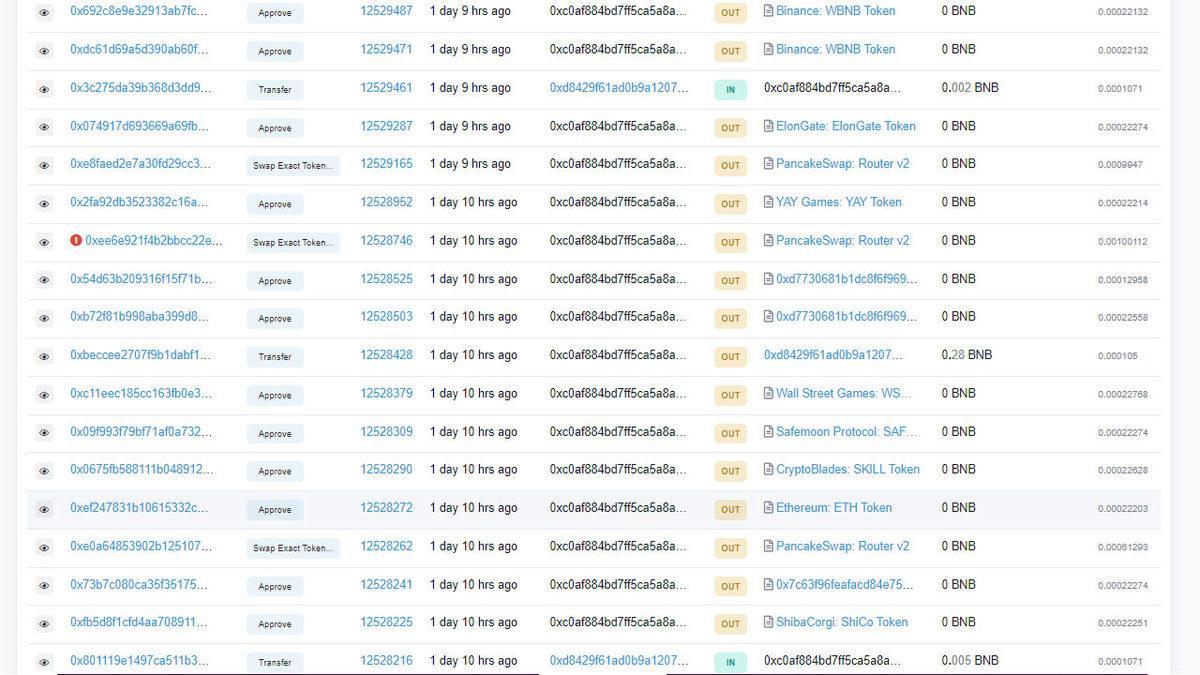Open the Wall Street Games token link

(x=843, y=394)
